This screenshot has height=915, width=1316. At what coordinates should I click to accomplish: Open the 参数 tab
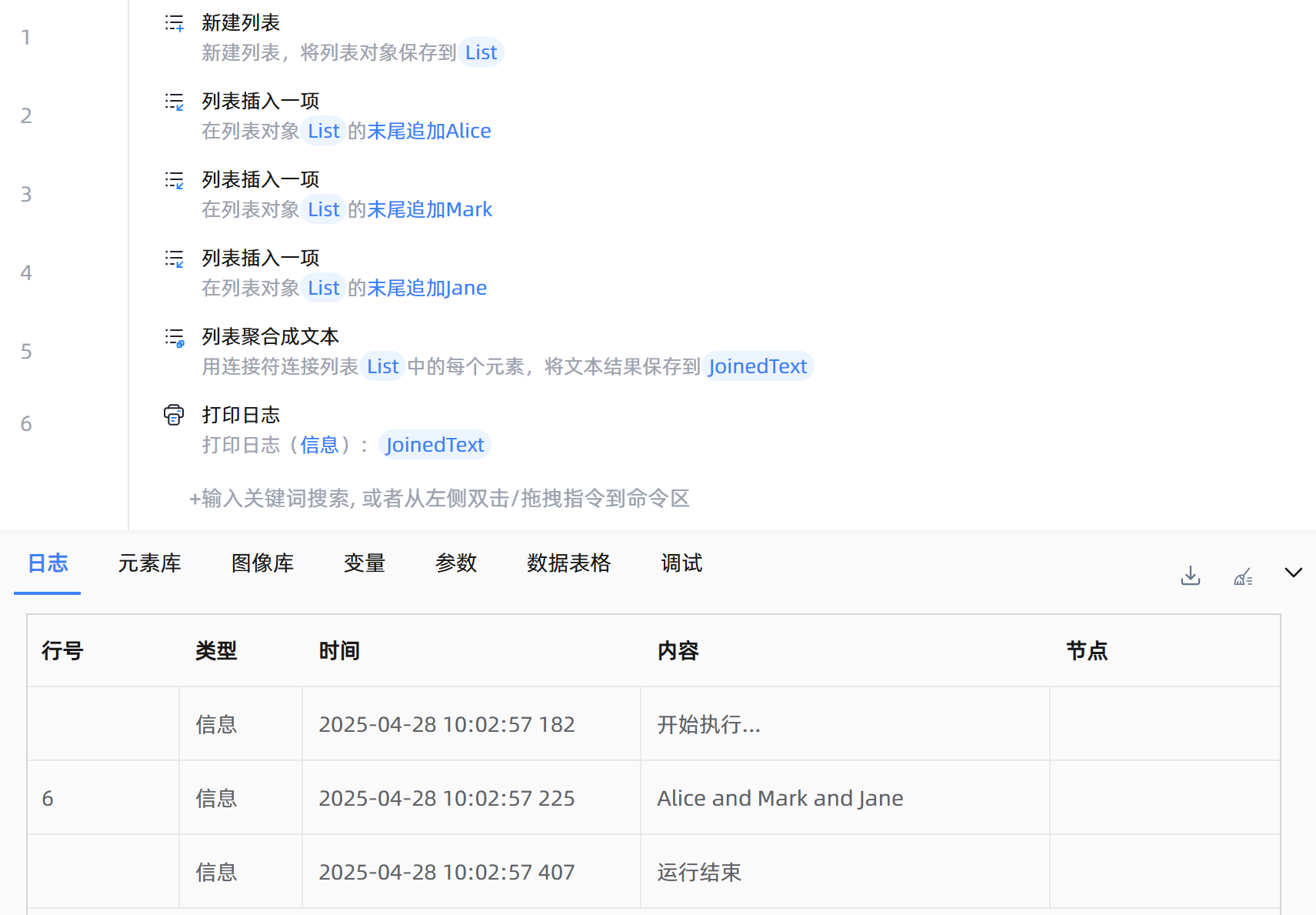[455, 563]
